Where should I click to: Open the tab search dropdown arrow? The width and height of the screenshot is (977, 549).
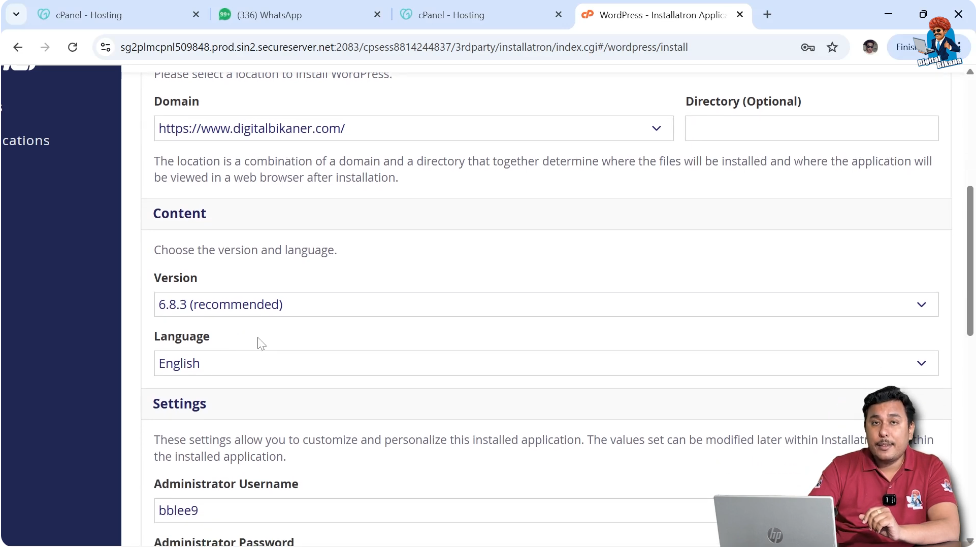click(16, 14)
